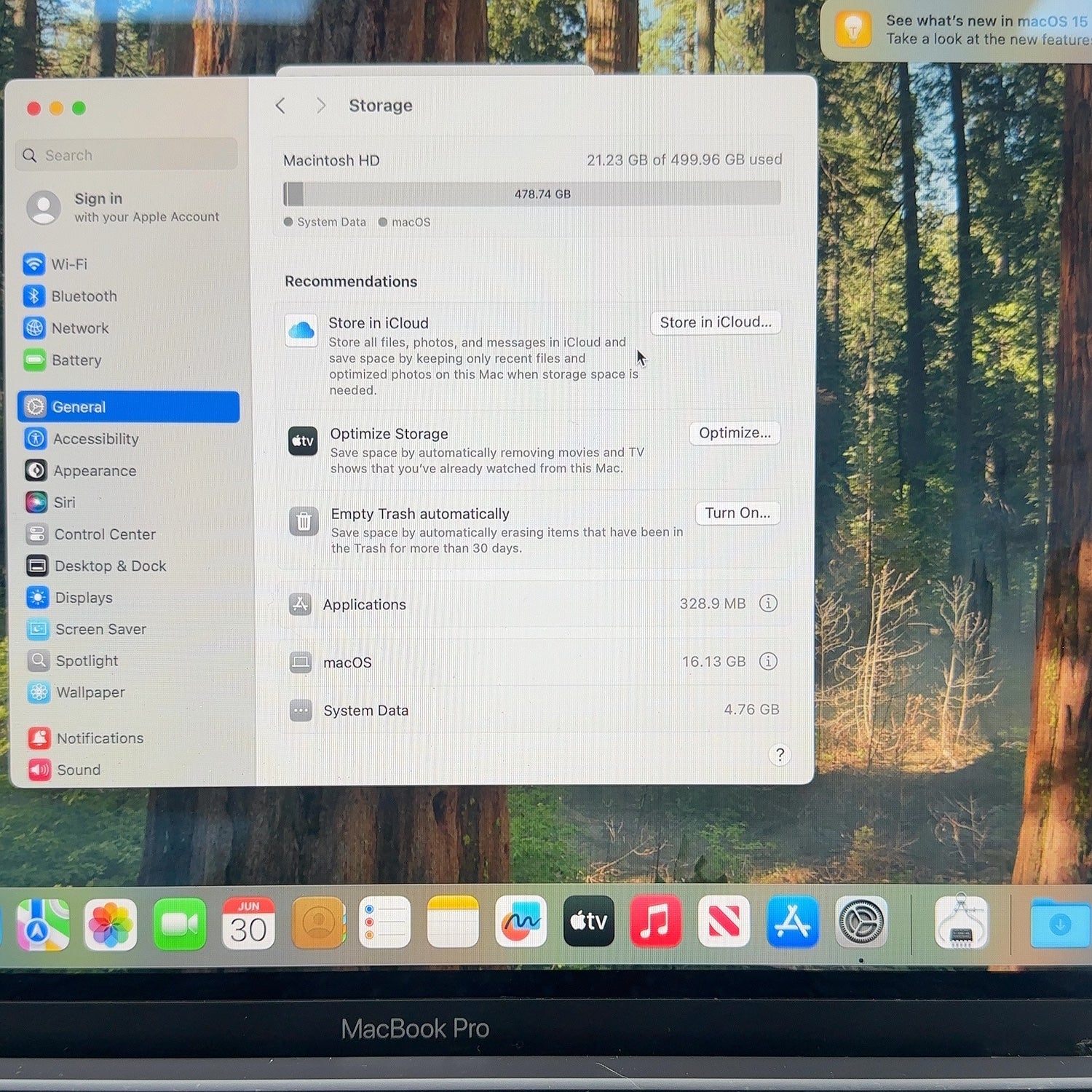The width and height of the screenshot is (1092, 1092).
Task: Click the macOS row label
Action: tap(347, 662)
